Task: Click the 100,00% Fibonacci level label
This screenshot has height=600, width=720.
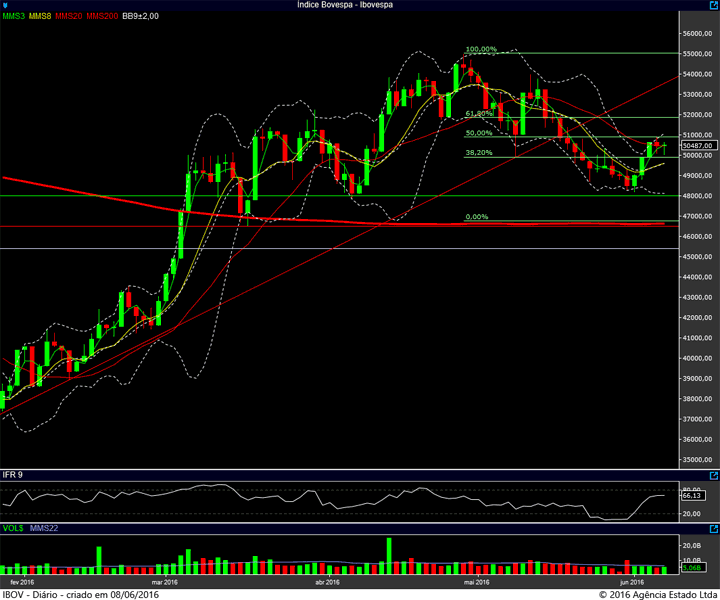Action: click(x=481, y=49)
